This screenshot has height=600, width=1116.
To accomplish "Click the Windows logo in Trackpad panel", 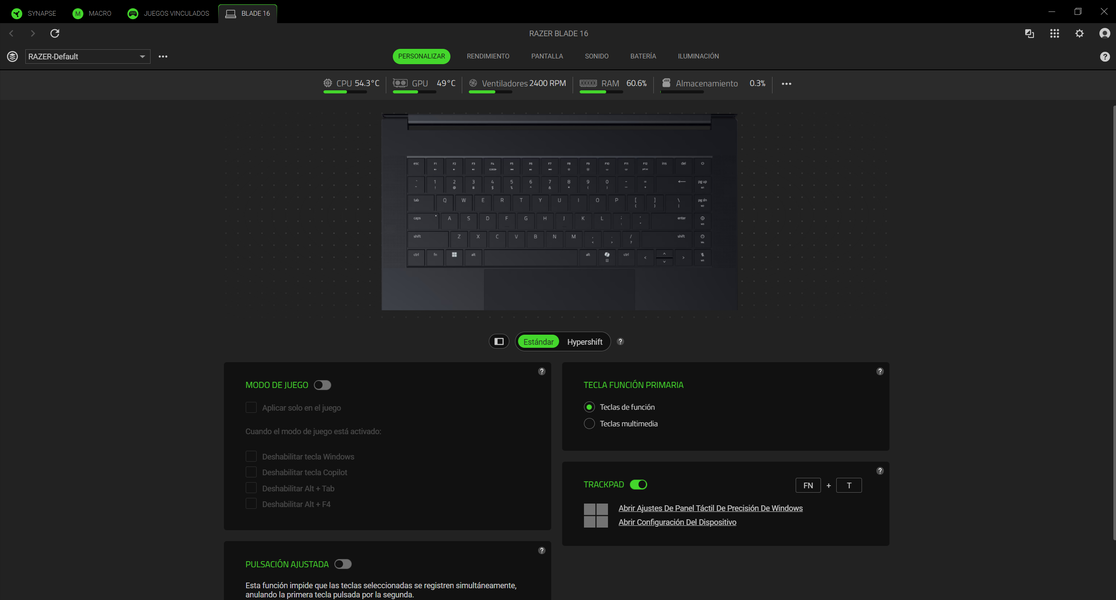I will [x=596, y=515].
